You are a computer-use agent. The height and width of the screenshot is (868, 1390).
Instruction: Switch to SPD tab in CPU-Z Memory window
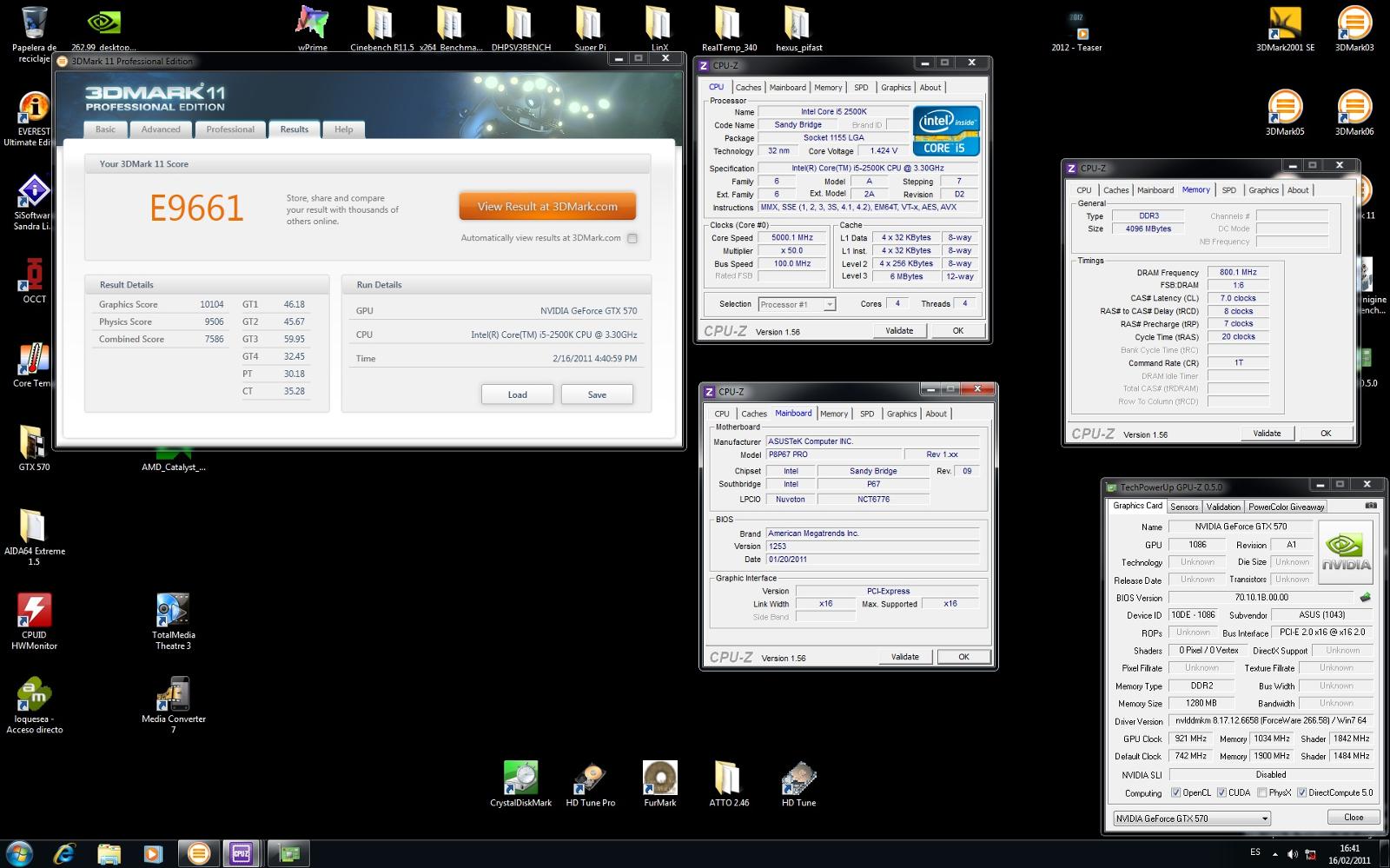pos(1228,190)
